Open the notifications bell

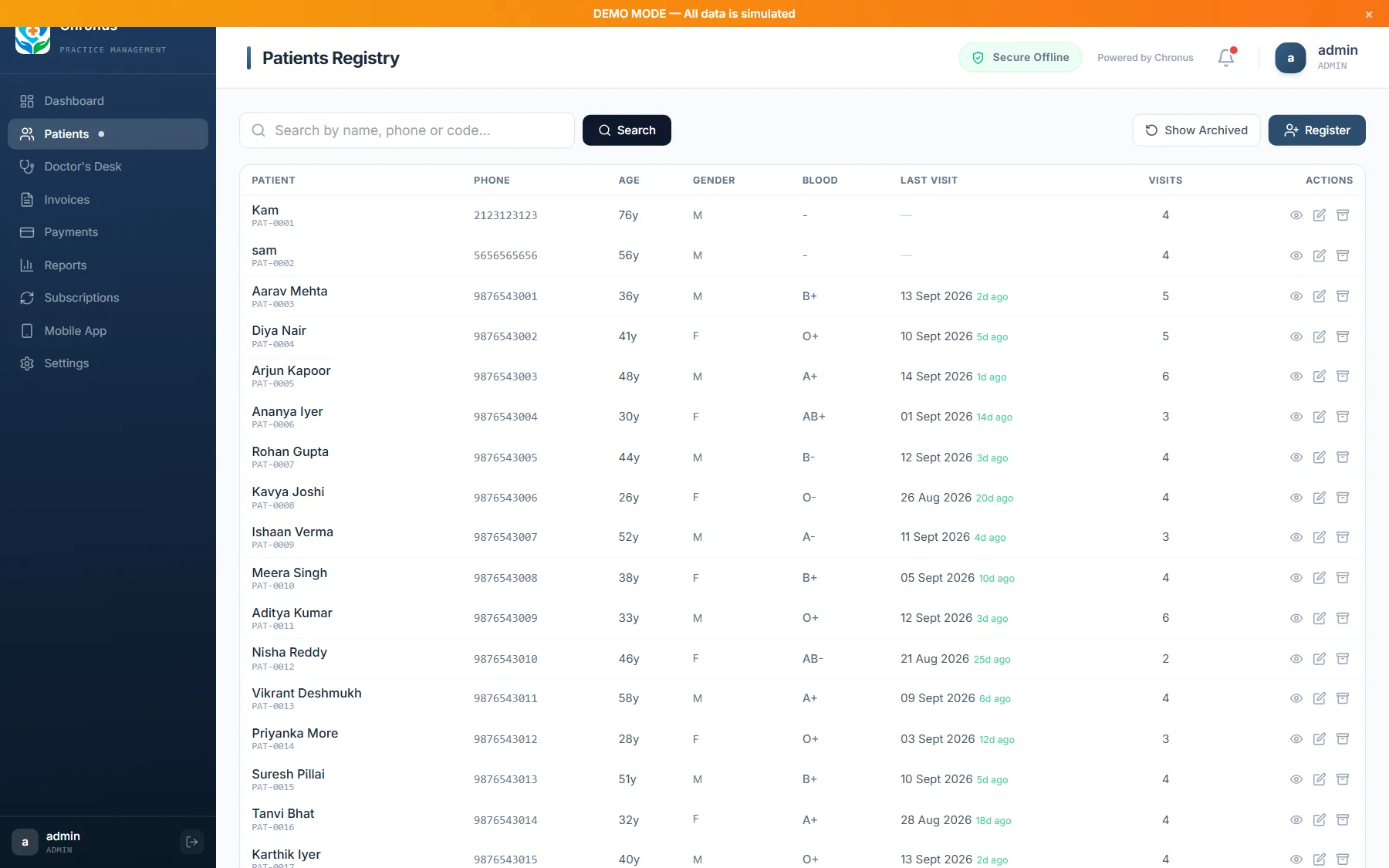(x=1226, y=57)
